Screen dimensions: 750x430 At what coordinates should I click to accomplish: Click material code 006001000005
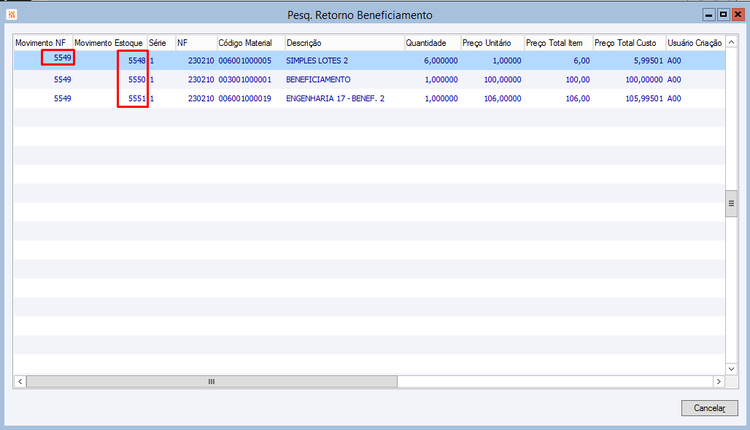pyautogui.click(x=245, y=61)
